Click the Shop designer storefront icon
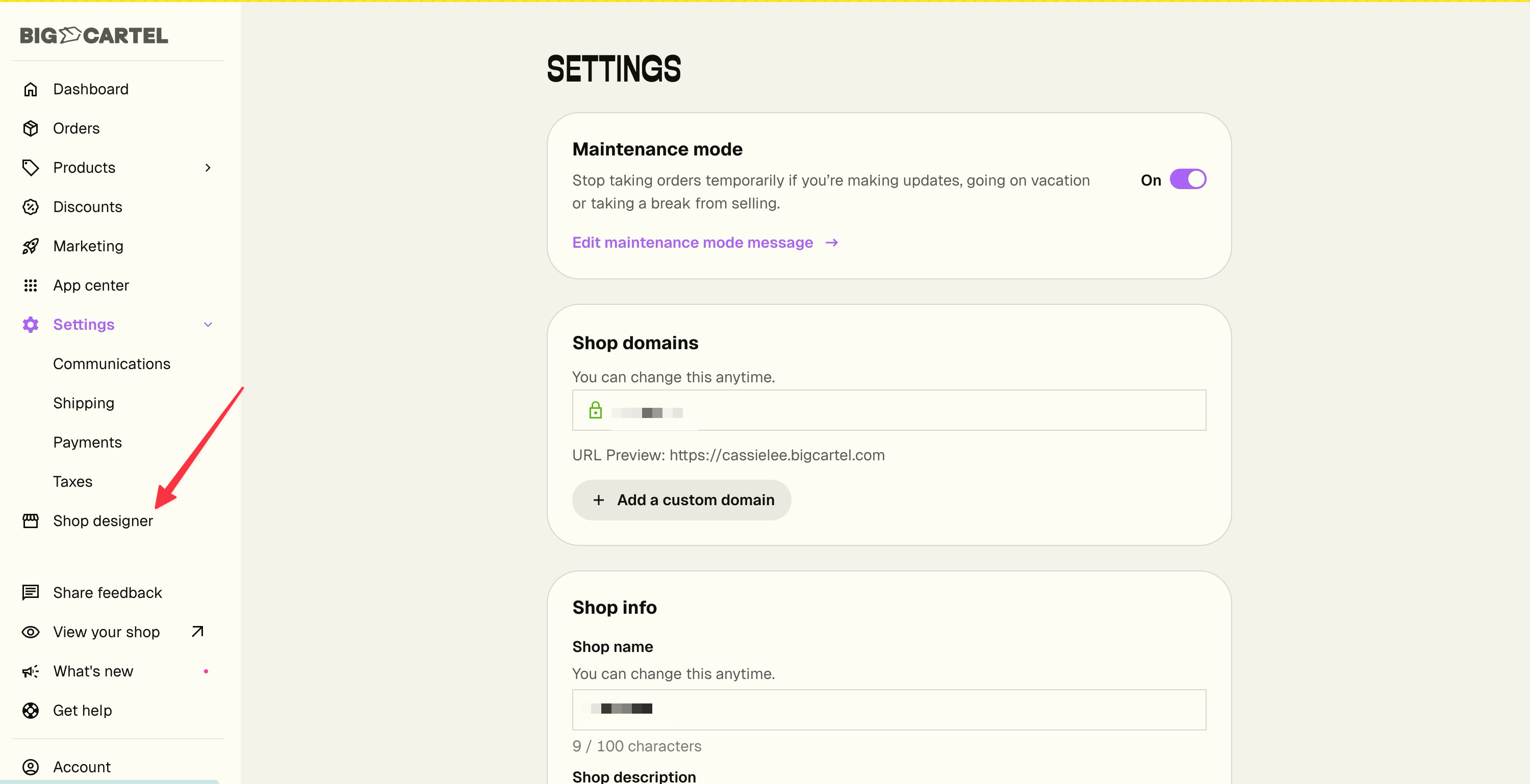This screenshot has height=784, width=1530. 30,520
